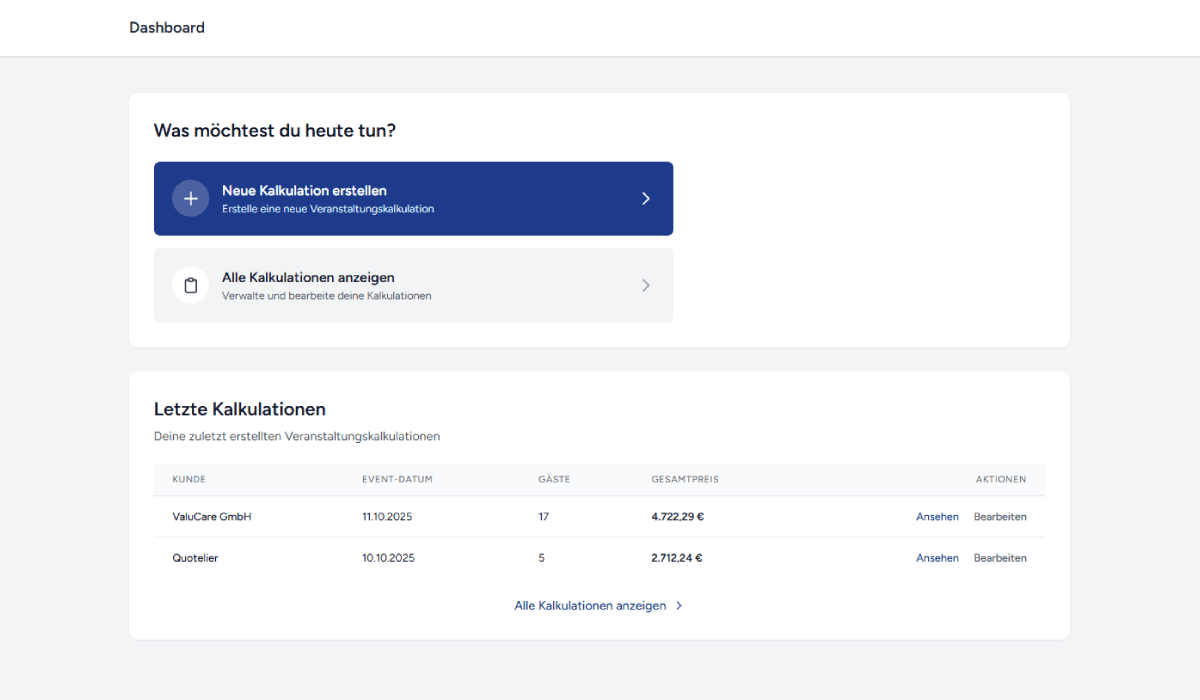1200x700 pixels.
Task: View the ValuCare GmbH calculation via Ansehen
Action: click(937, 516)
